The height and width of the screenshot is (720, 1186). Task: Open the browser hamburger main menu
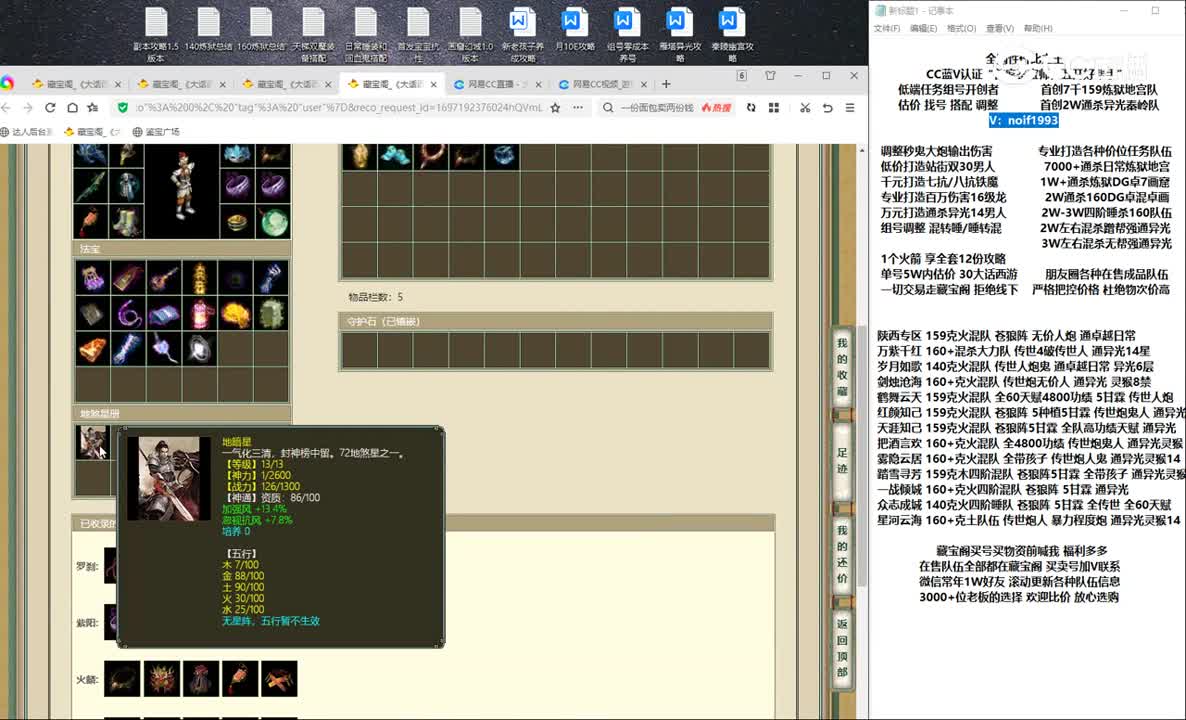850,108
